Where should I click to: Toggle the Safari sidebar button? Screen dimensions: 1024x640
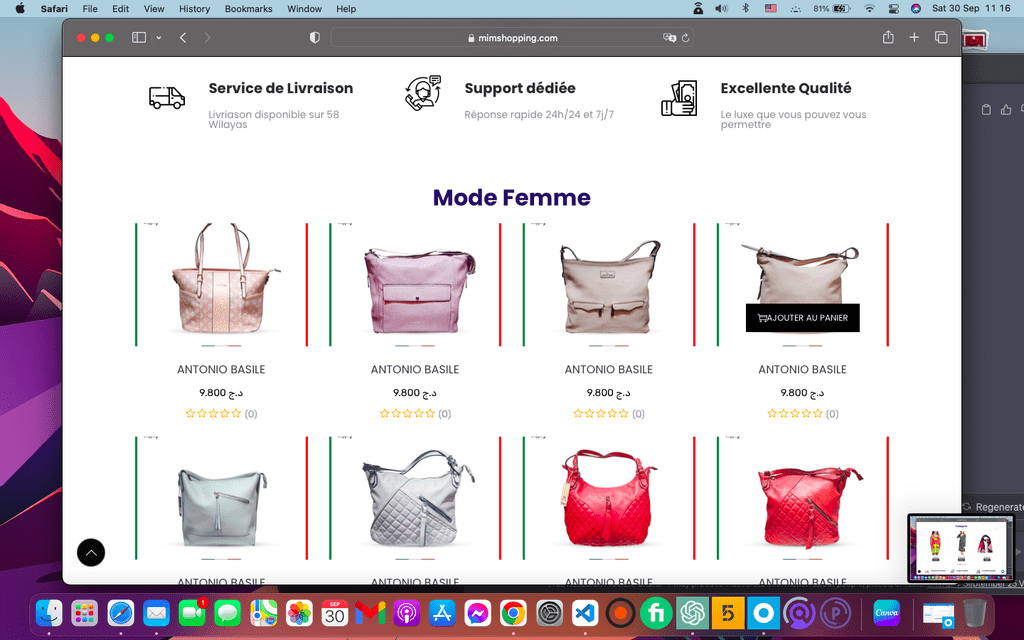click(138, 38)
